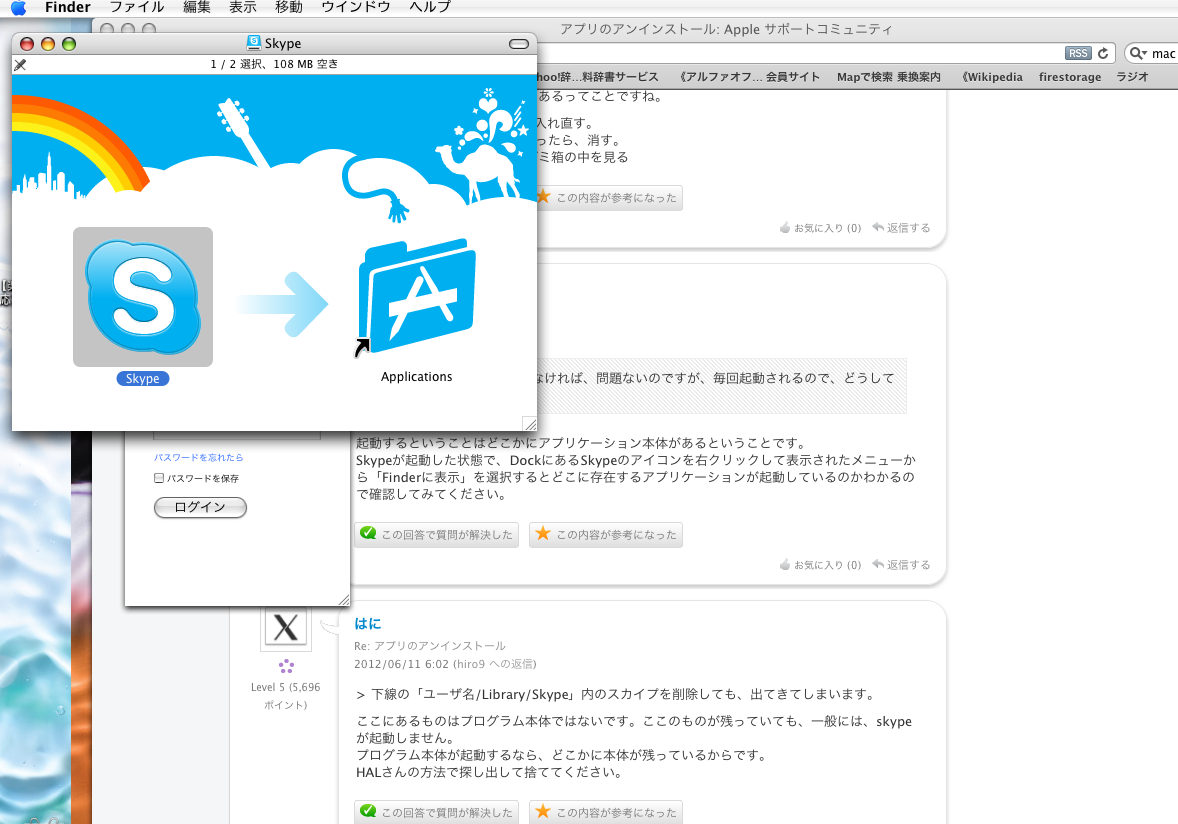Click この回答で質問が解決した under the Dock reply
The width and height of the screenshot is (1178, 824).
point(436,535)
